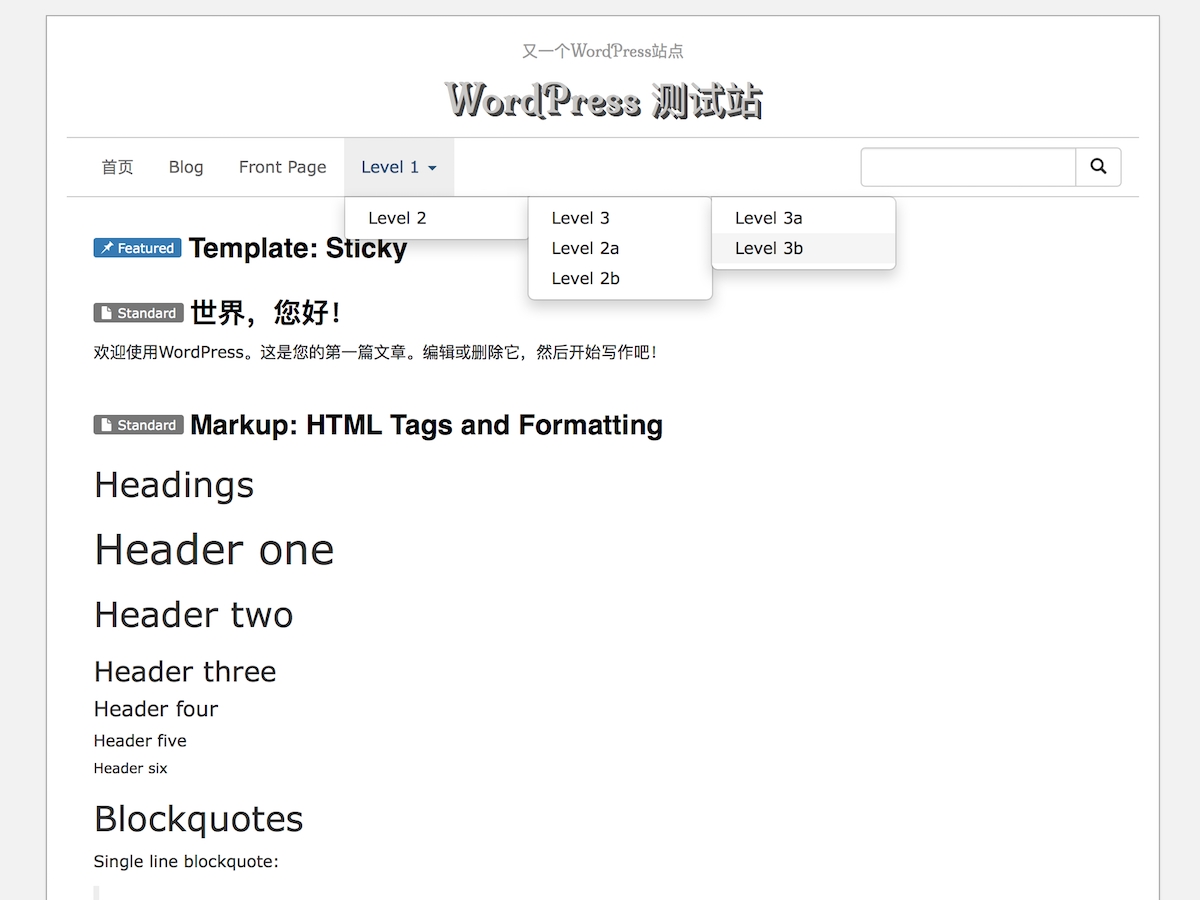Click the Standard badge beside 世界，您好！

(x=138, y=313)
